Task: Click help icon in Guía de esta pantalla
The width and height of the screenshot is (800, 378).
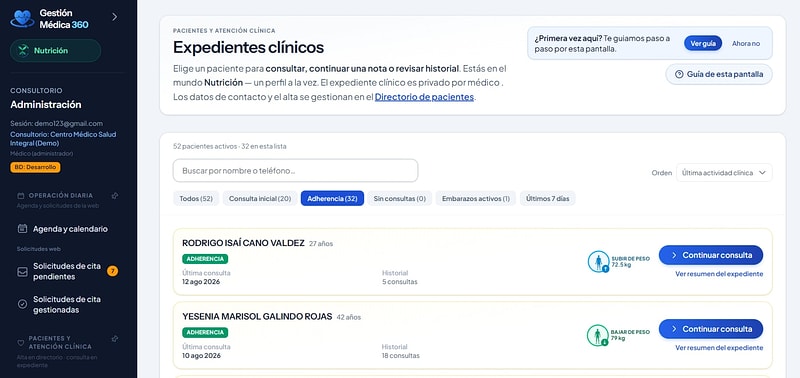Action: pyautogui.click(x=679, y=74)
